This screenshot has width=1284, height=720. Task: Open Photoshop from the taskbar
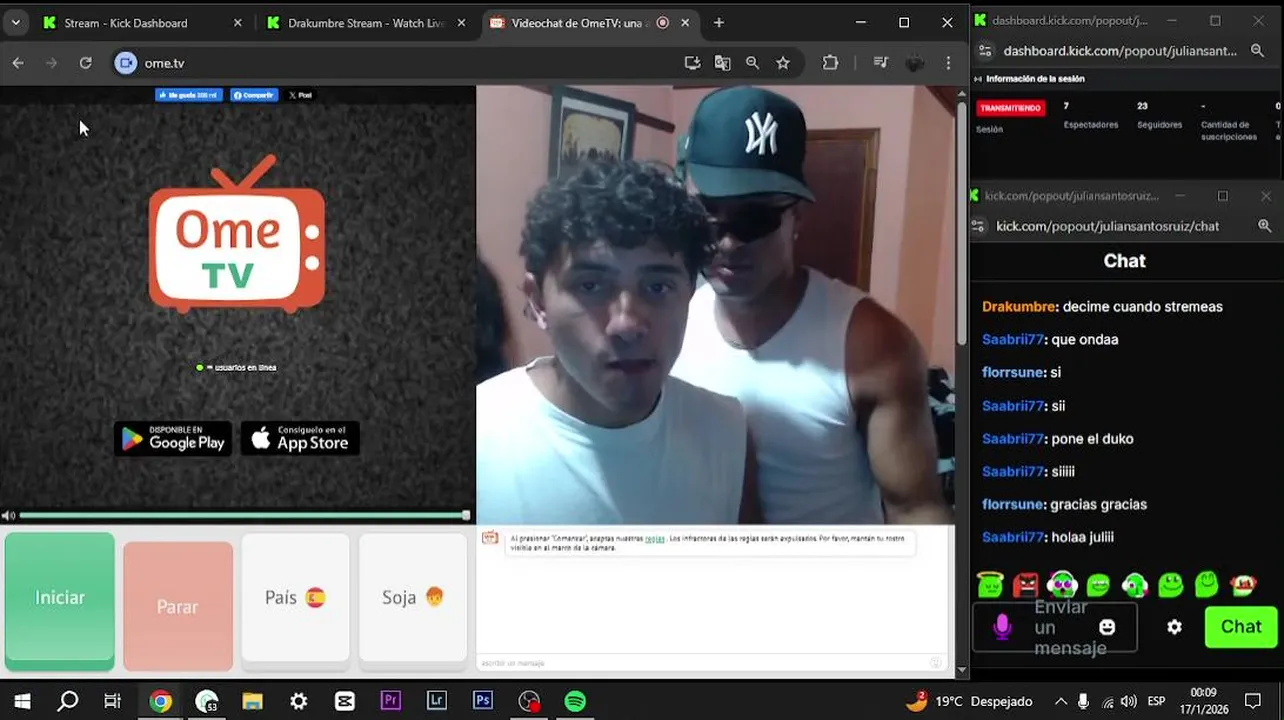pos(483,701)
